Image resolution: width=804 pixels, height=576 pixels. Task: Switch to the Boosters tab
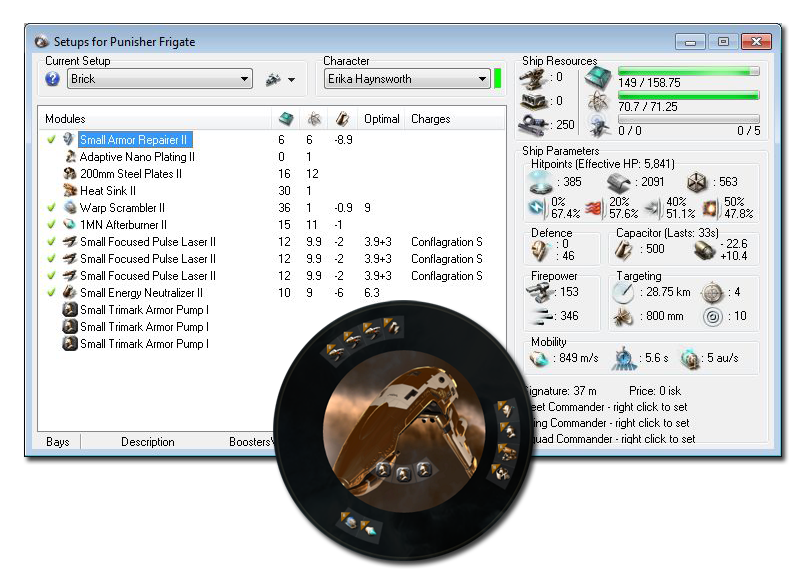click(x=250, y=442)
